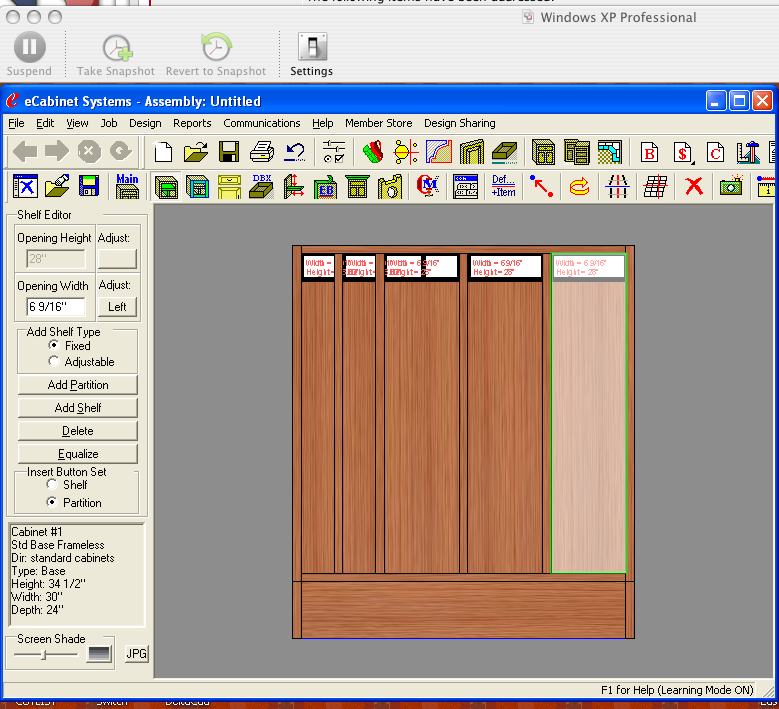Click the red C document icon
Screen dimensions: 779x709
715,153
